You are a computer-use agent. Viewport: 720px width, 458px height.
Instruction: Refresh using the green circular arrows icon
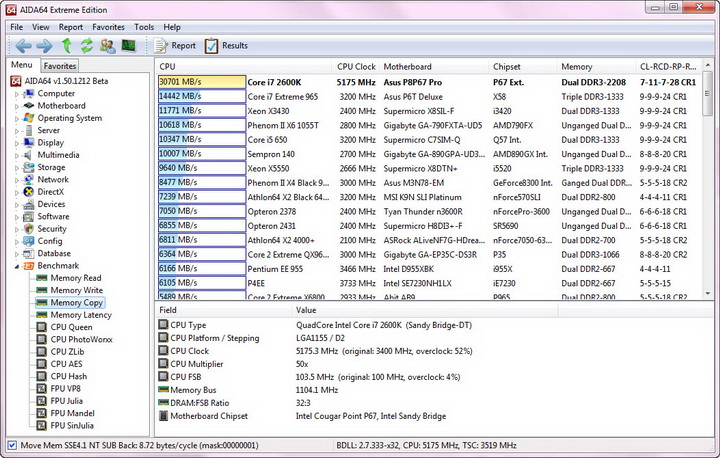[87, 45]
